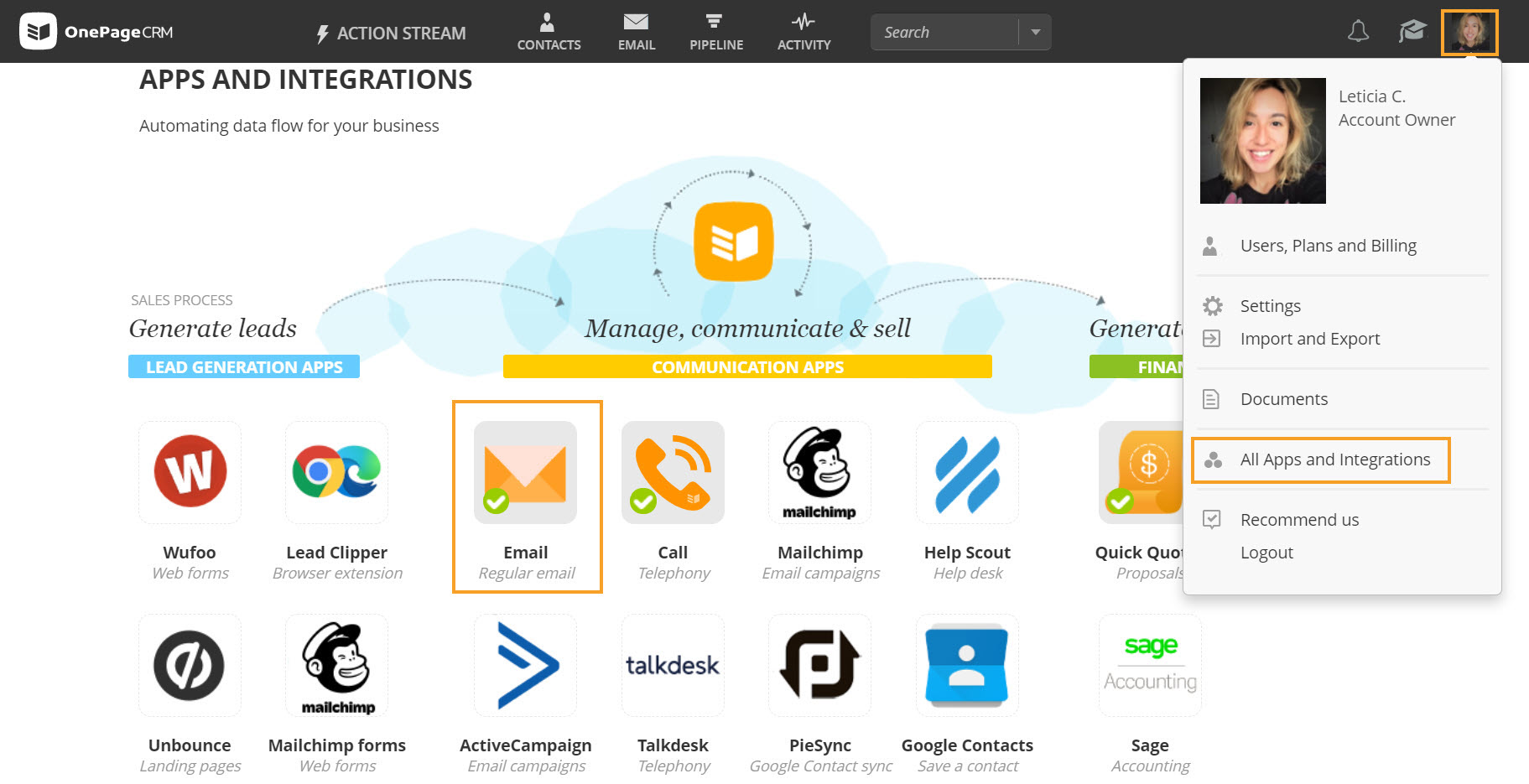The image size is (1529, 784).
Task: Open the graduation cap help icon
Action: click(x=1412, y=32)
